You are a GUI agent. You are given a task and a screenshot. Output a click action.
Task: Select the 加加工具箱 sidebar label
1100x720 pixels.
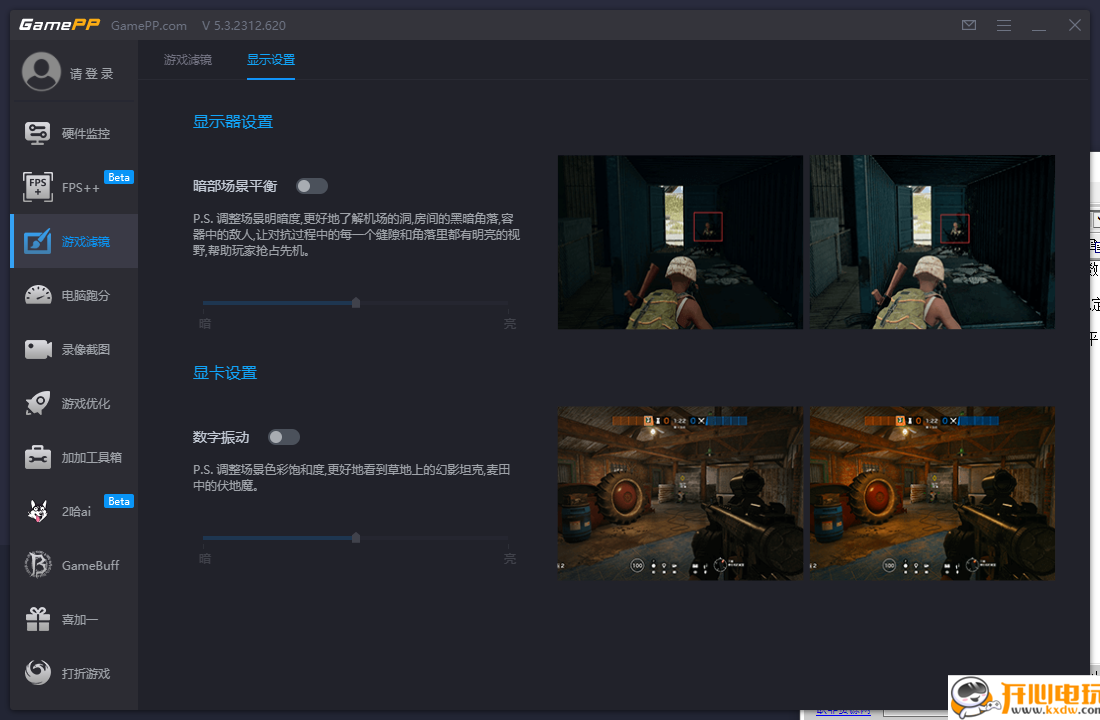[x=92, y=458]
